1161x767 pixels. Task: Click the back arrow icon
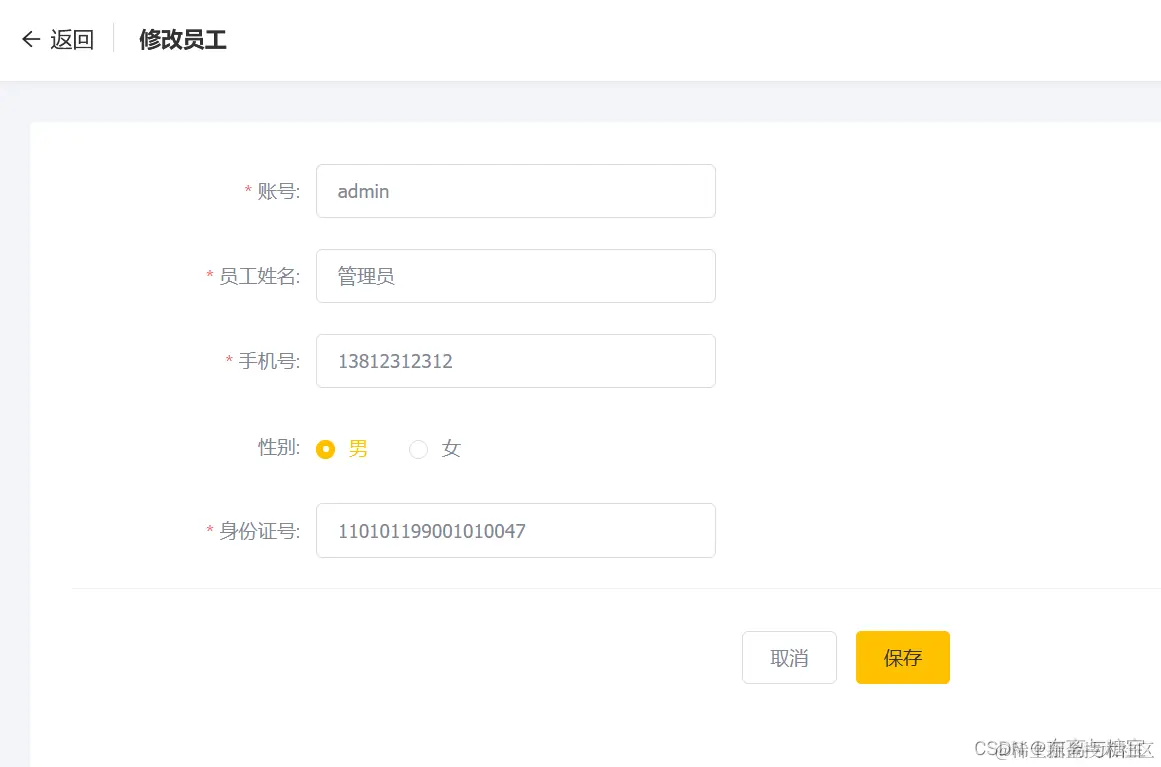[30, 39]
